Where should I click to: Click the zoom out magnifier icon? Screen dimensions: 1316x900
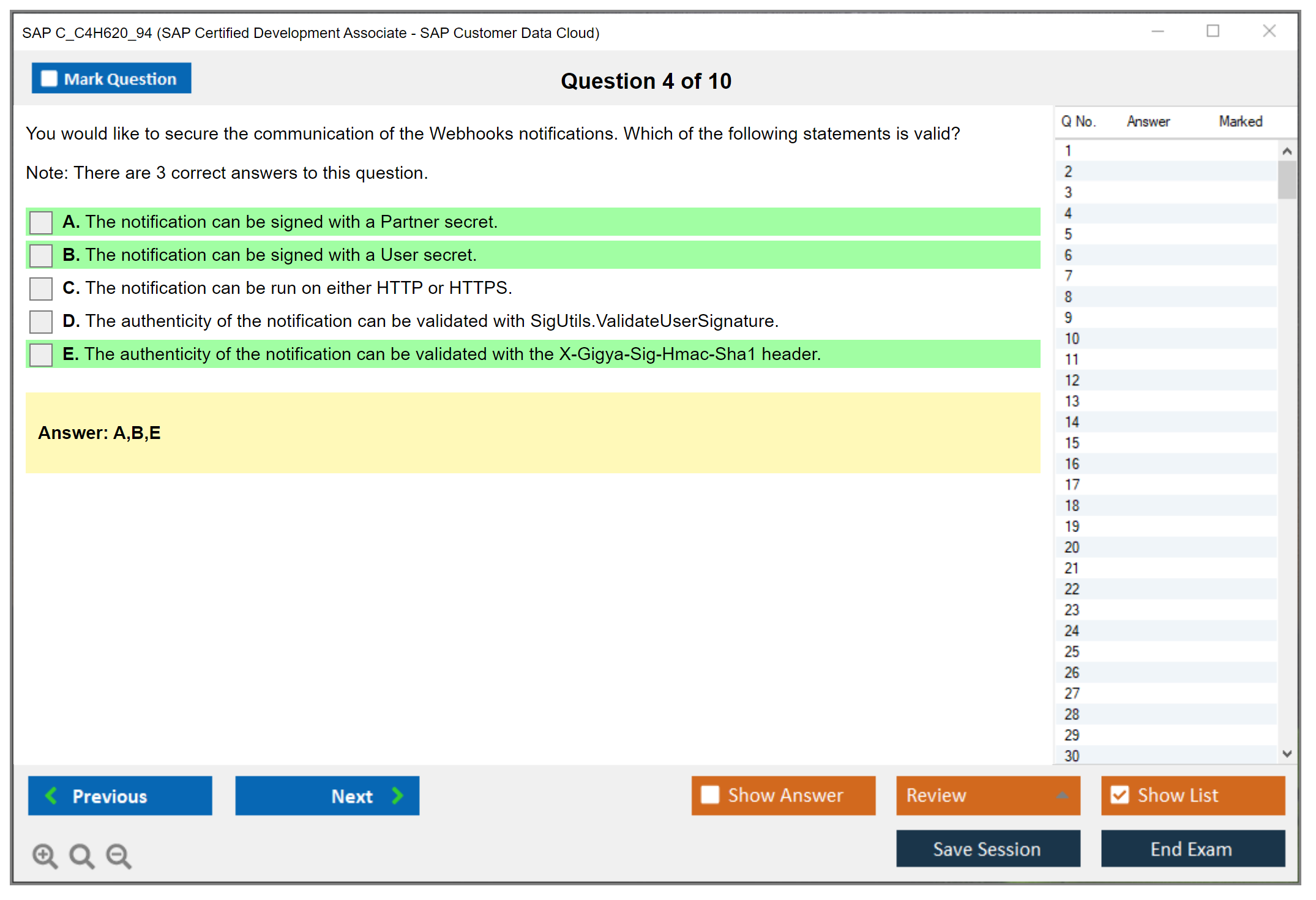[x=118, y=855]
